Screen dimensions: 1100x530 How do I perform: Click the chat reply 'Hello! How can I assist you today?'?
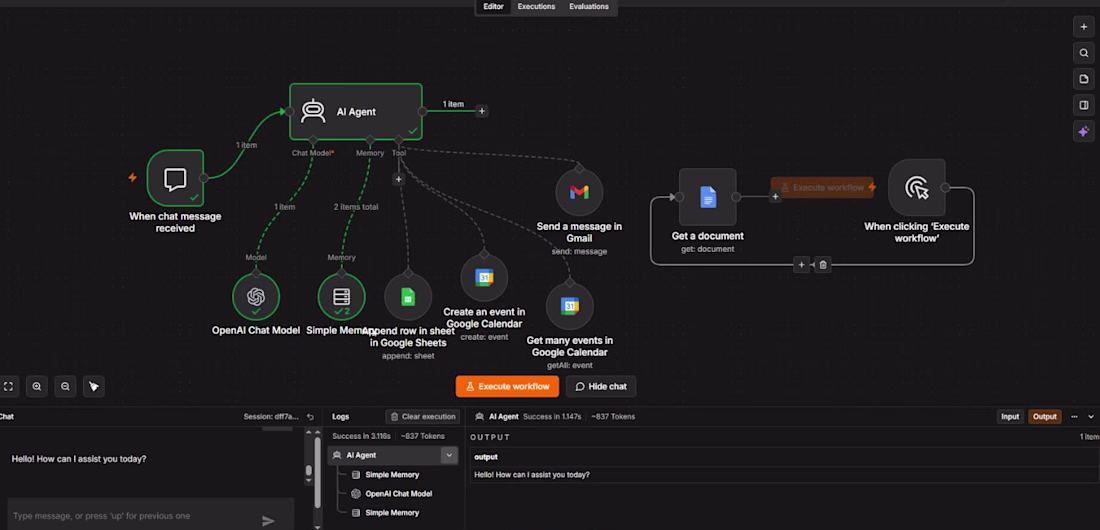click(x=79, y=459)
